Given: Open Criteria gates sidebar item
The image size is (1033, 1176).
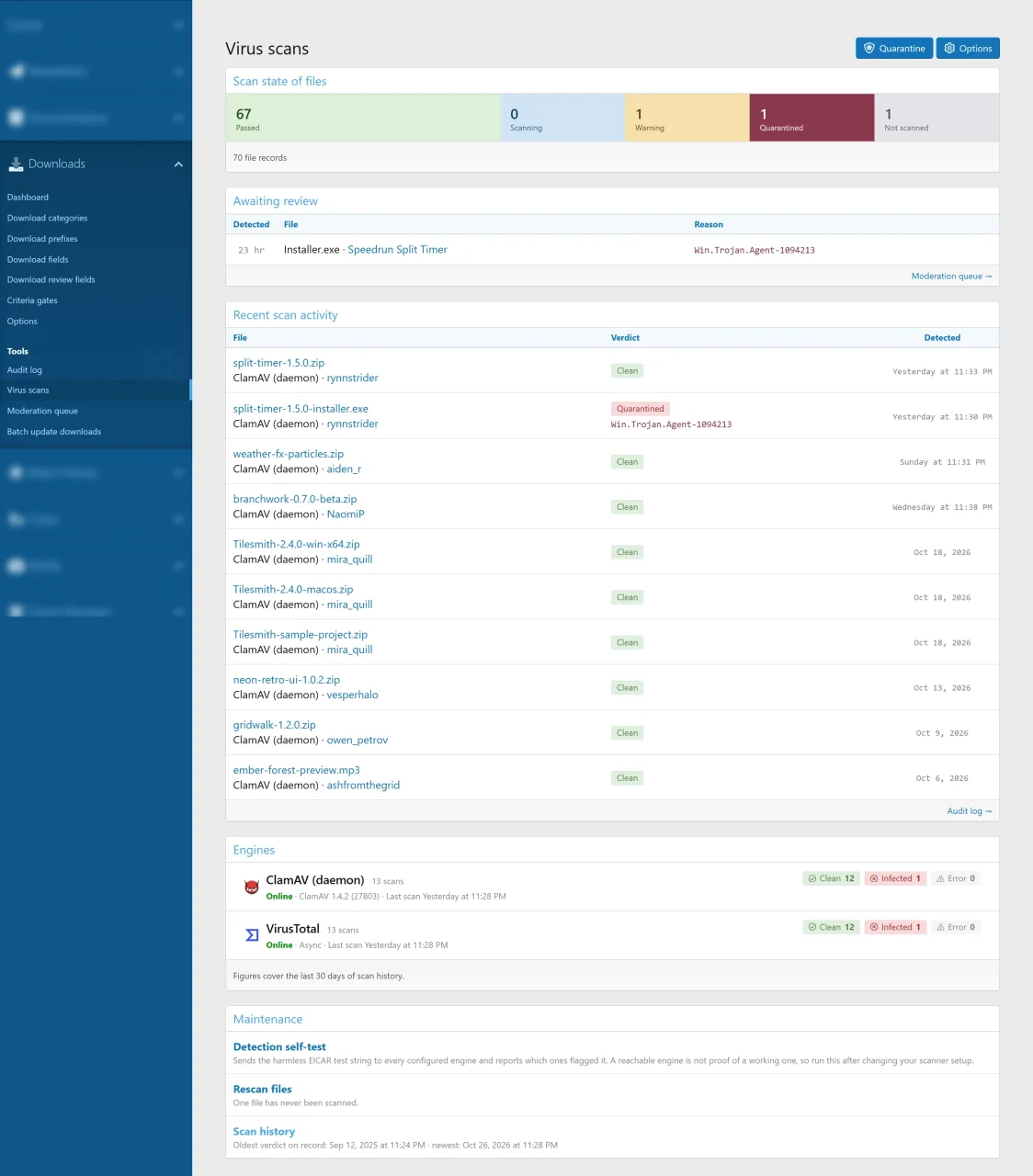Looking at the screenshot, I should pos(32,301).
